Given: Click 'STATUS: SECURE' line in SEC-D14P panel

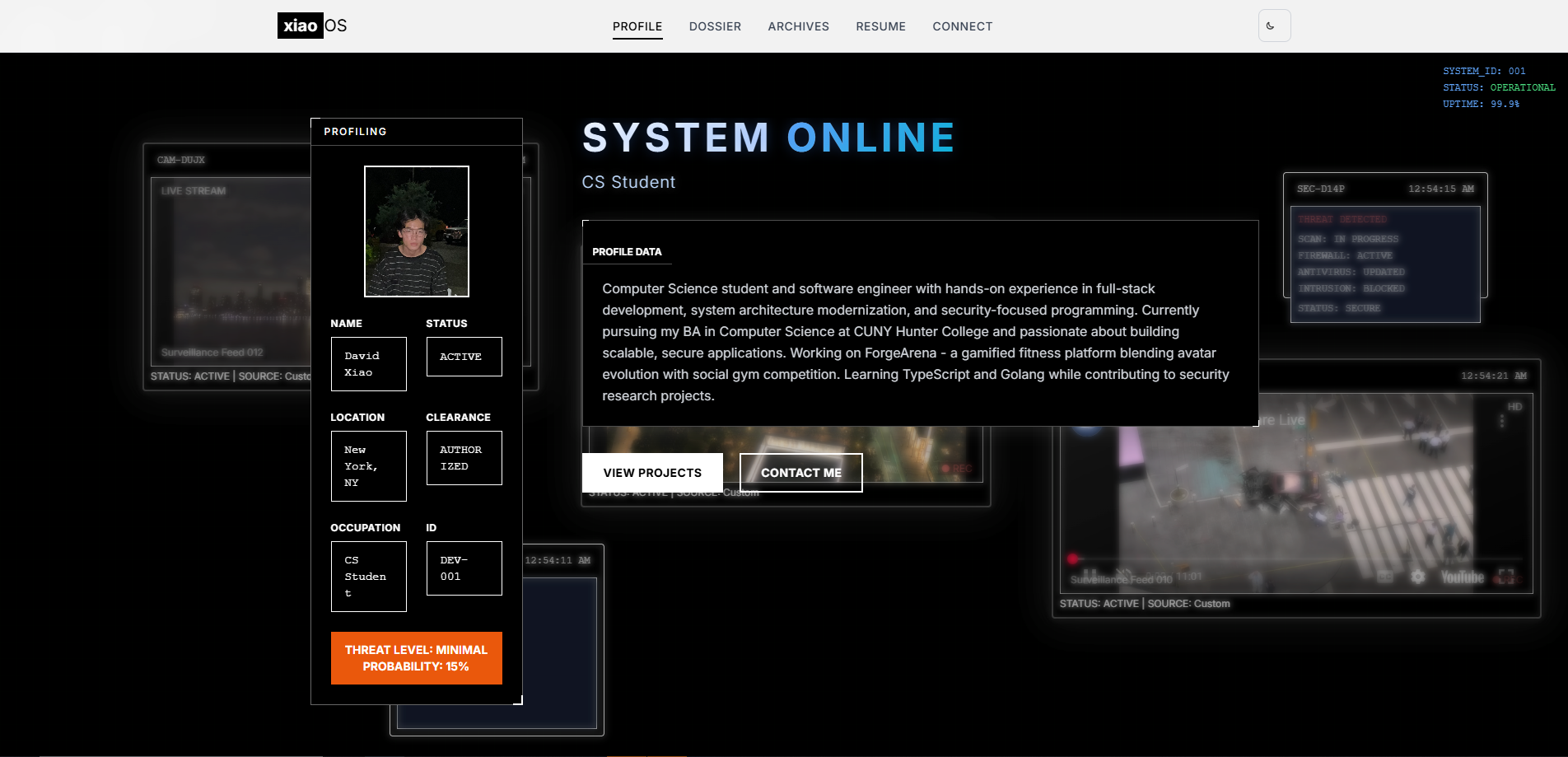Looking at the screenshot, I should [x=1339, y=308].
